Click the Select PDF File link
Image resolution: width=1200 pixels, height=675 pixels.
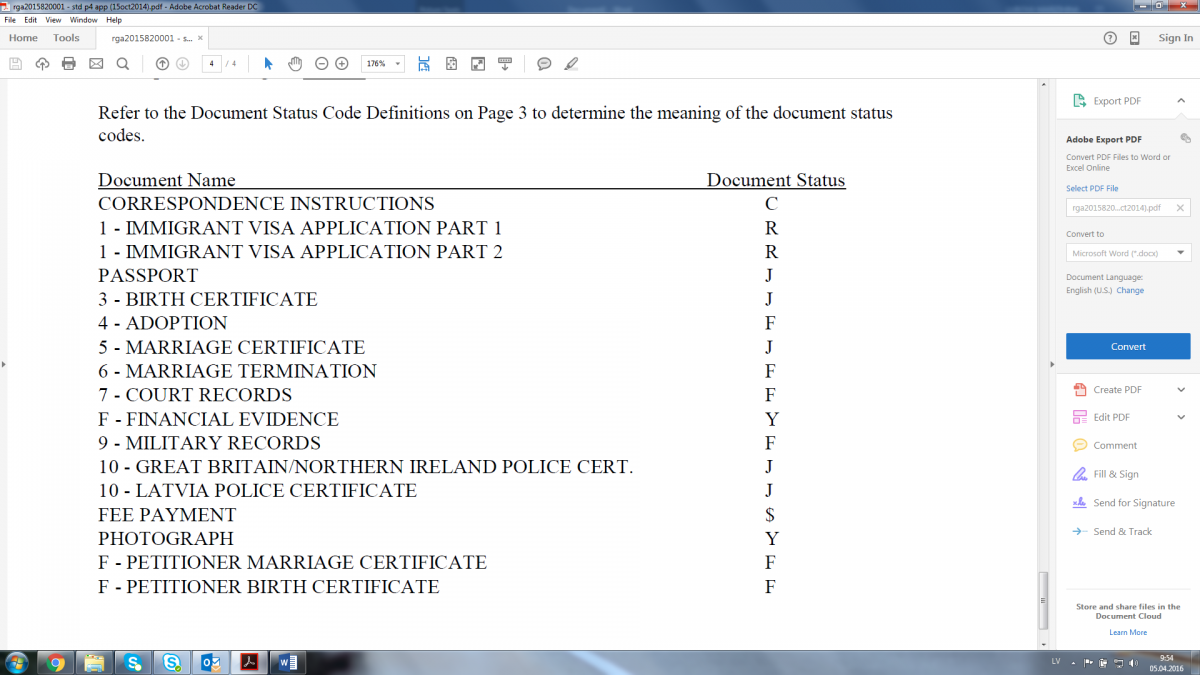1092,188
